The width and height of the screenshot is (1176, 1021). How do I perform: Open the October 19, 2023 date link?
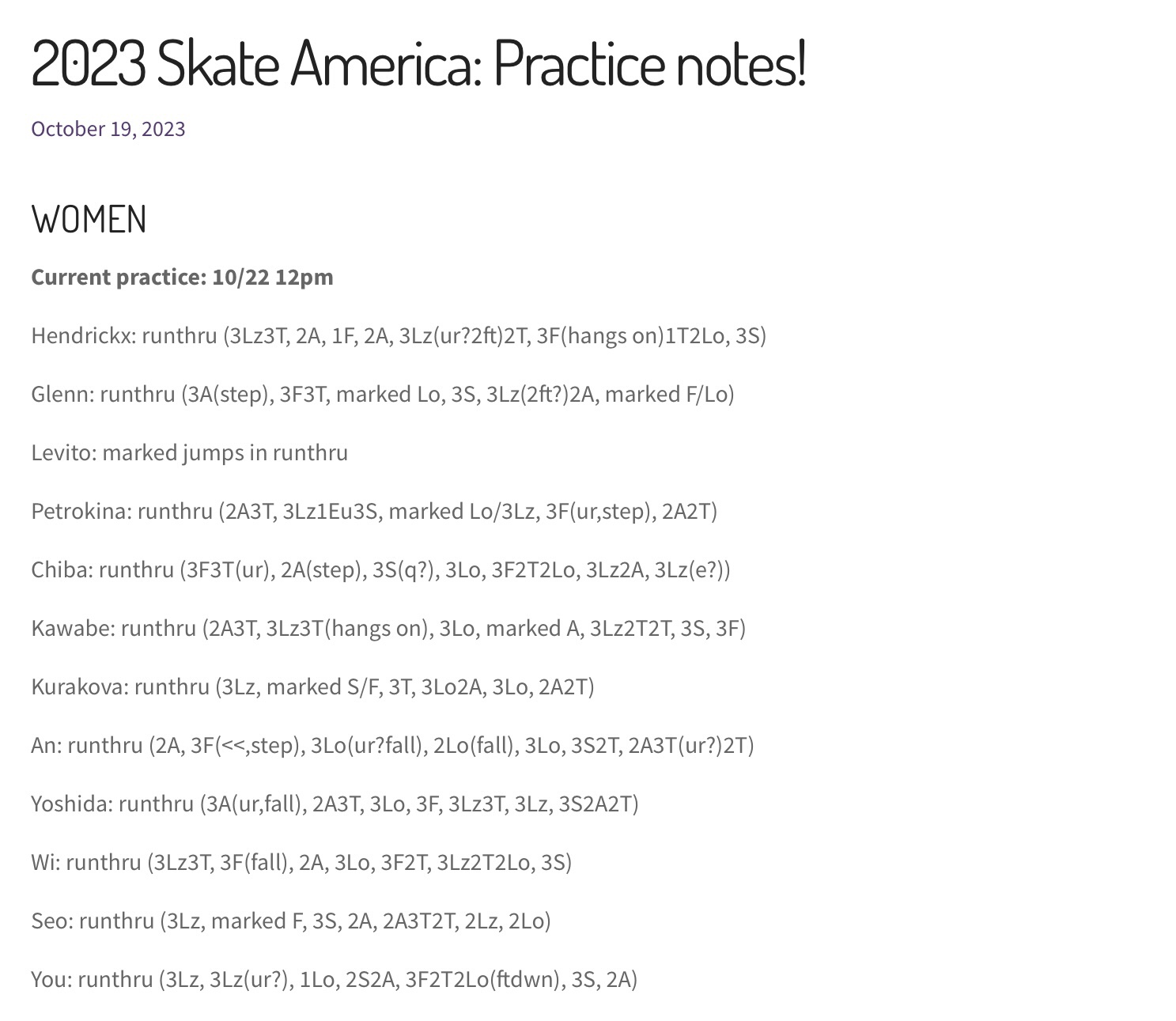(x=108, y=129)
